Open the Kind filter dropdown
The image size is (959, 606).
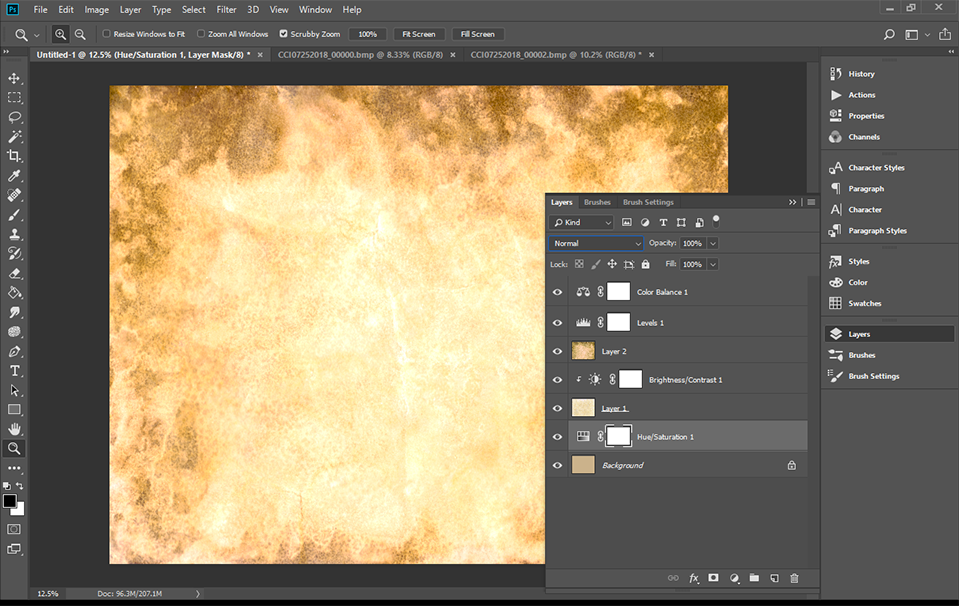pyautogui.click(x=582, y=222)
